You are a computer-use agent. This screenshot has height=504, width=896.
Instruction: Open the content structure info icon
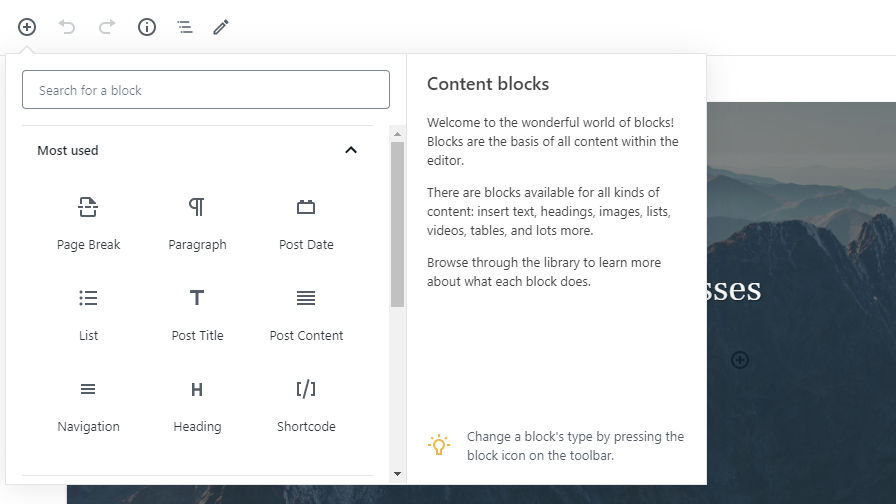[x=147, y=27]
